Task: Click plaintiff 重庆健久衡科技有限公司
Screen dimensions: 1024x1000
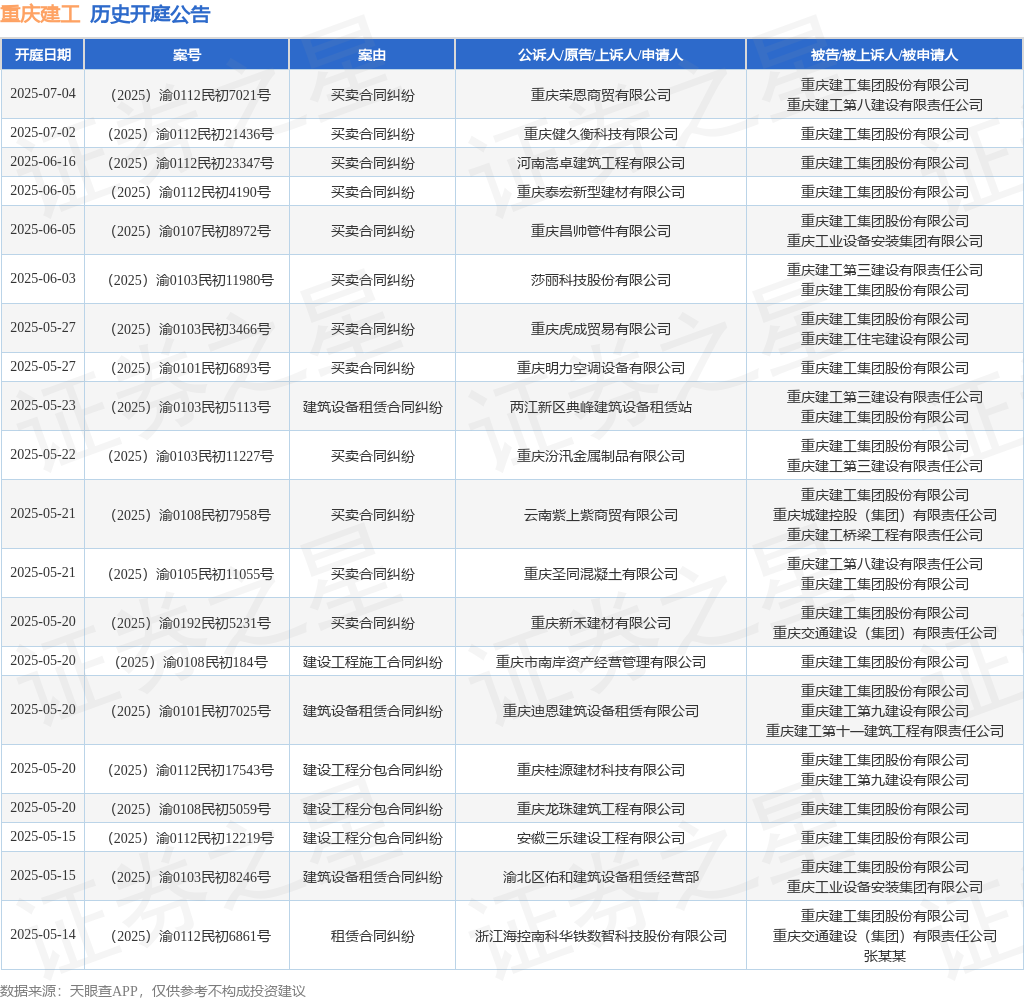Action: click(601, 135)
